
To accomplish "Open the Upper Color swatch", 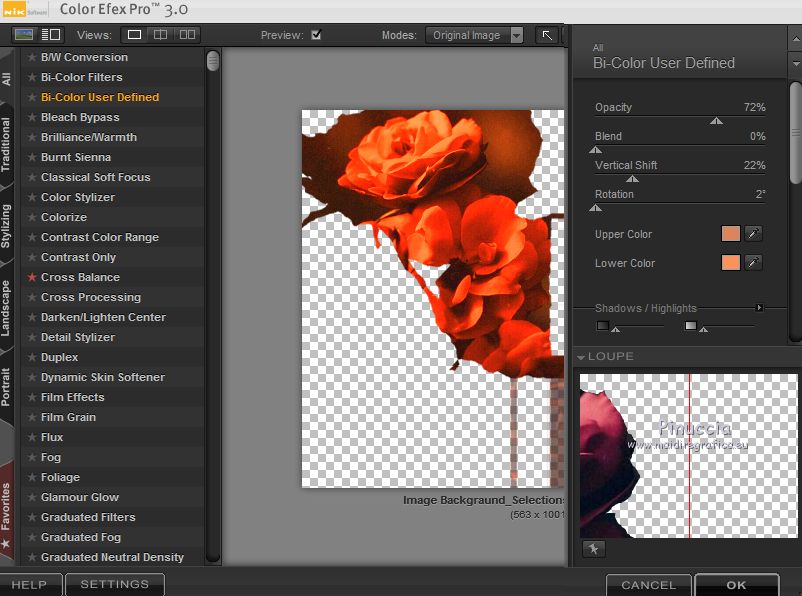I will point(731,234).
